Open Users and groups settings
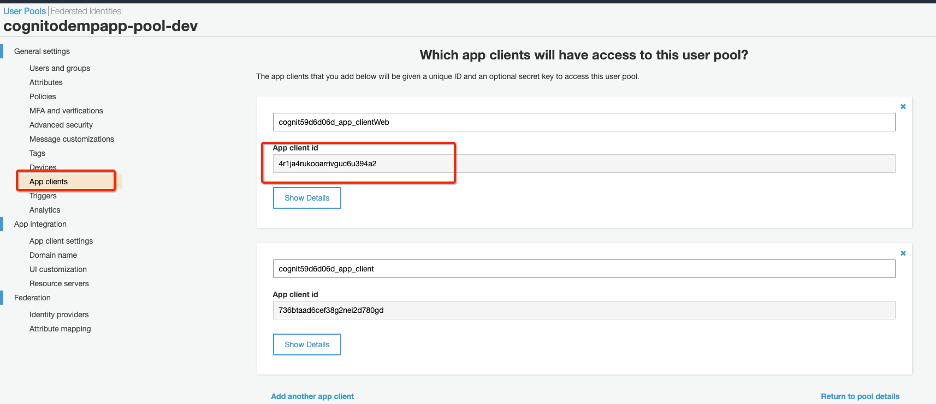Viewport: 936px width, 404px height. (59, 68)
